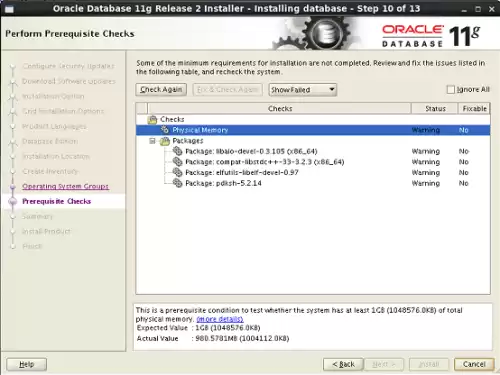Image resolution: width=500 pixels, height=375 pixels.
Task: Open Help for the installer
Action: pos(27,364)
